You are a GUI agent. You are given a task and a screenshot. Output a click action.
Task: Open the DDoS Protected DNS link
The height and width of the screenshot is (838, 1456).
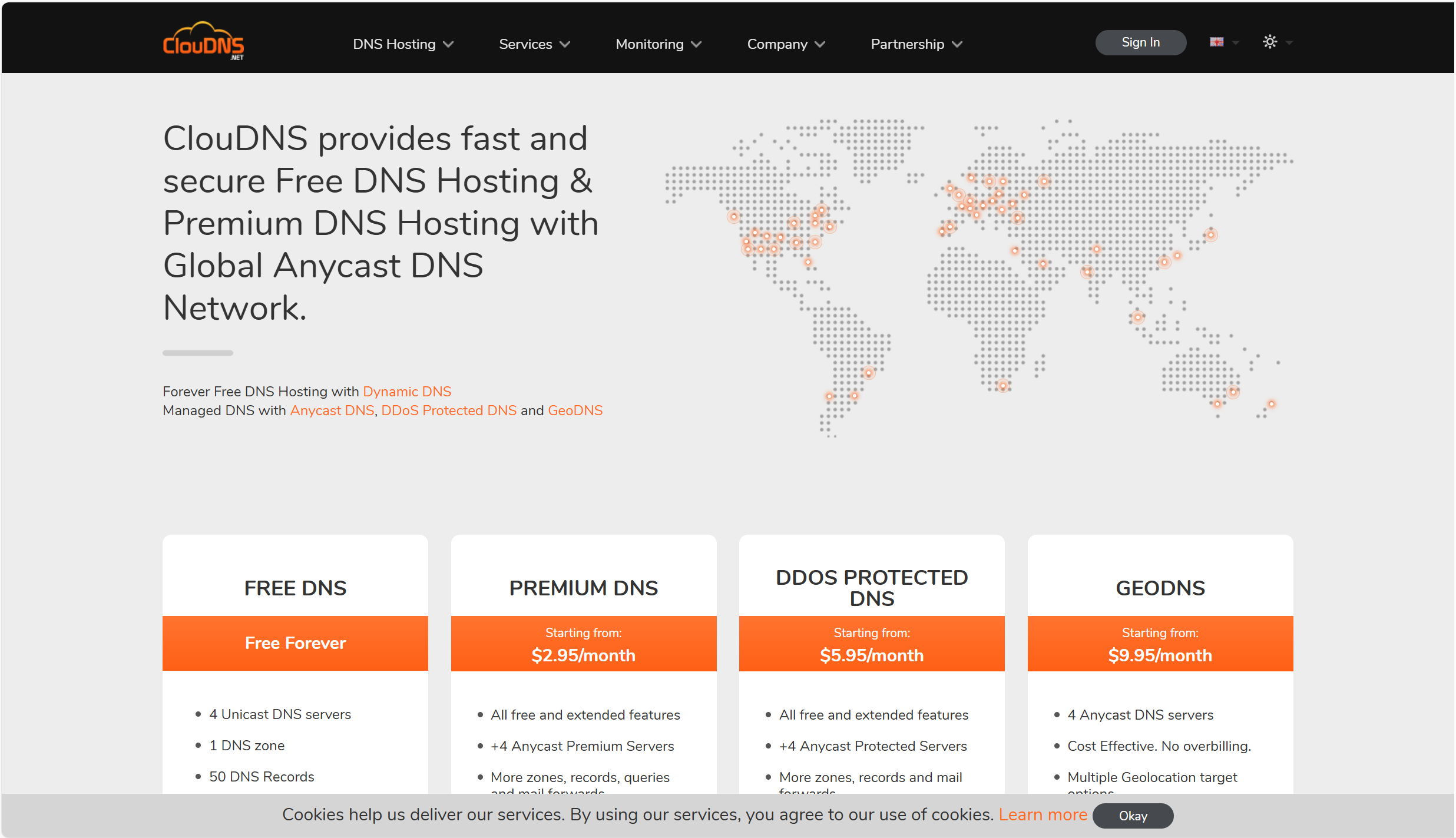click(x=449, y=410)
